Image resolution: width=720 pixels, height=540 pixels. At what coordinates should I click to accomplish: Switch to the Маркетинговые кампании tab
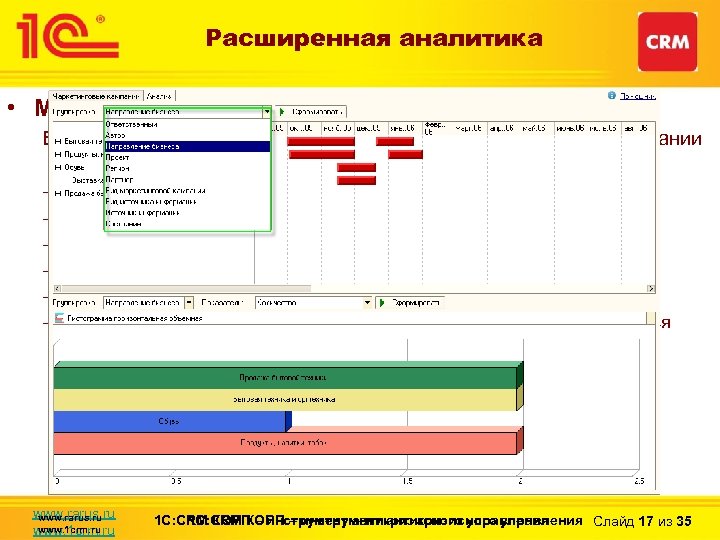96,96
